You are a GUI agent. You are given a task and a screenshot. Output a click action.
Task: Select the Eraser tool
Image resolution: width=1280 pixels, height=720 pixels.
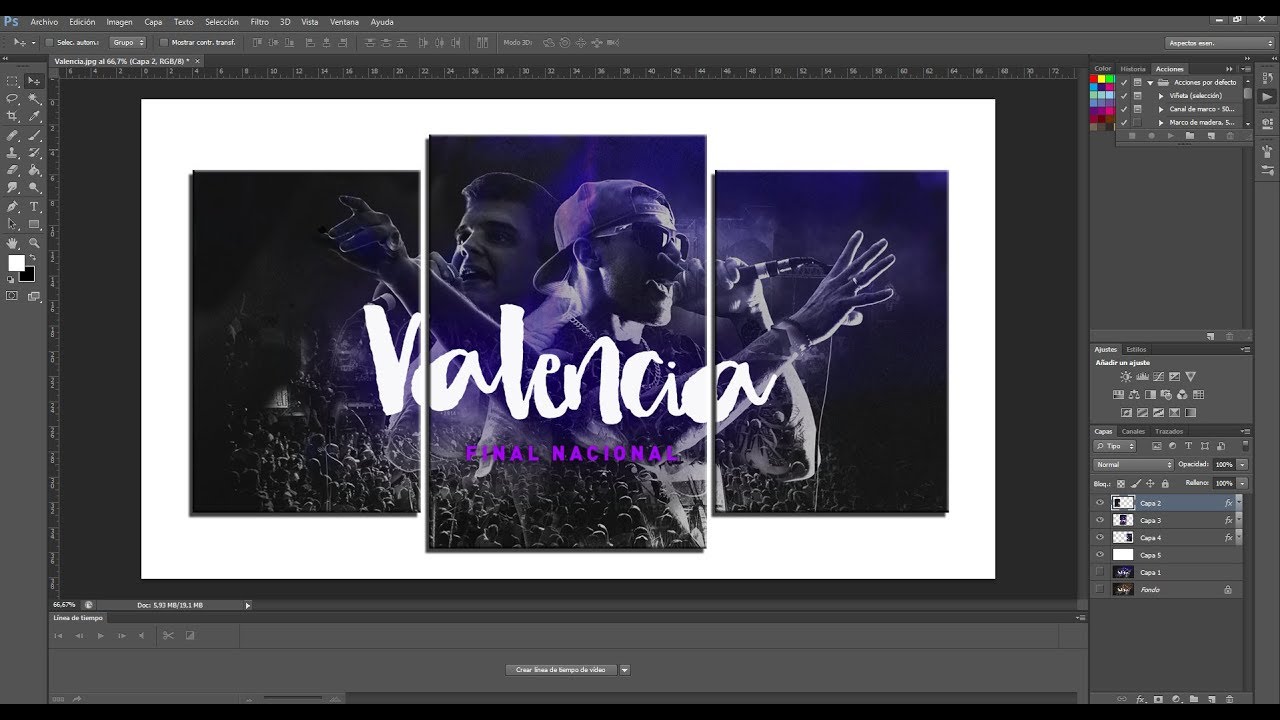coord(12,169)
